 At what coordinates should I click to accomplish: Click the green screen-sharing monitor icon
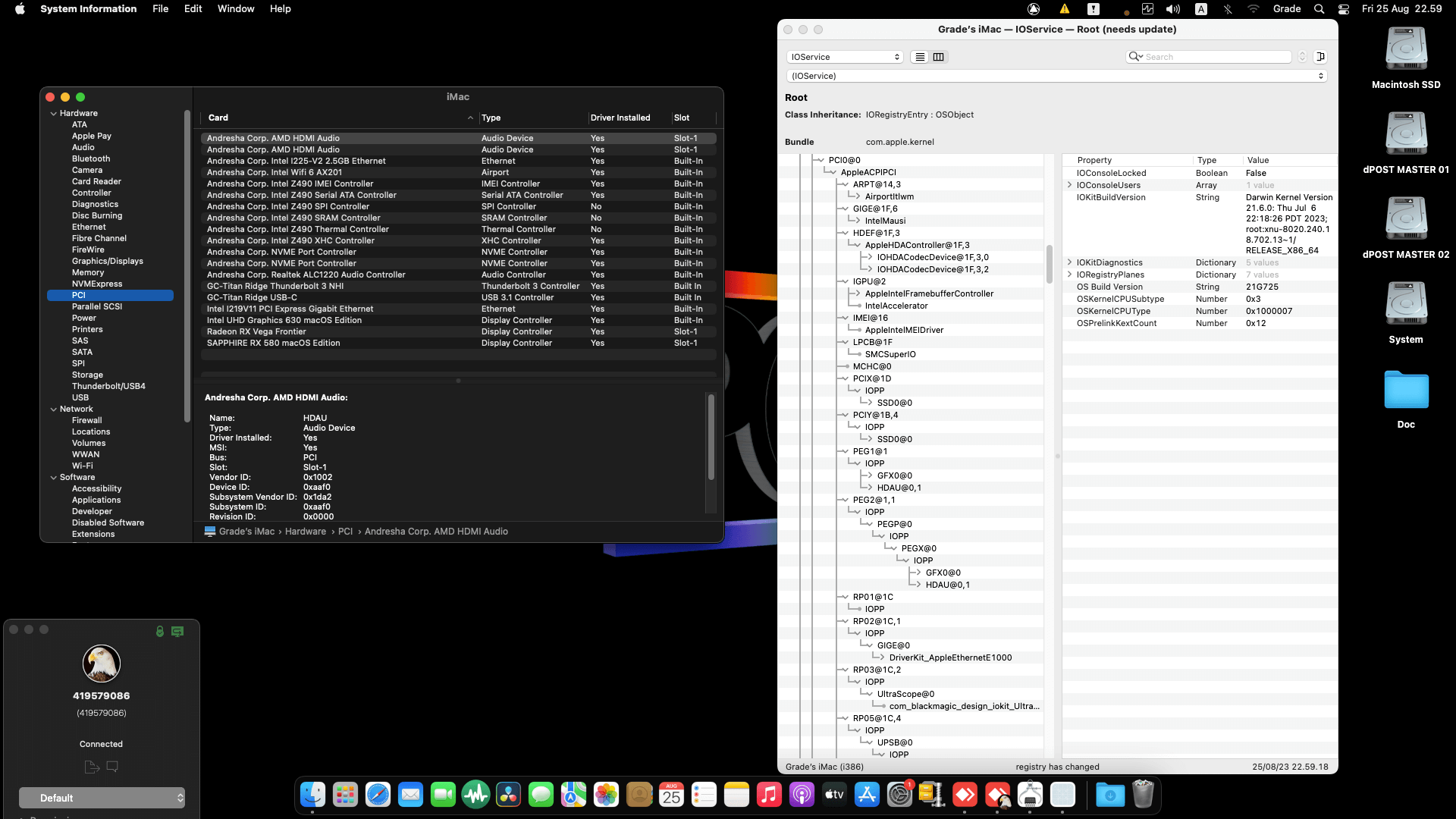pos(177,631)
